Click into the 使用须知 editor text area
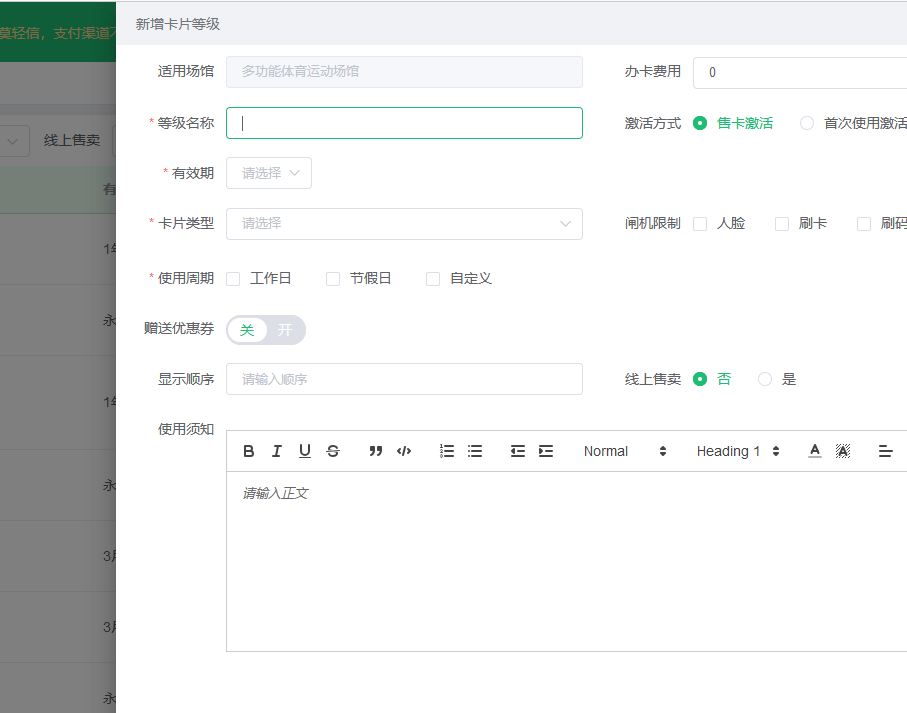Screen dimensions: 907x713 [565, 560]
